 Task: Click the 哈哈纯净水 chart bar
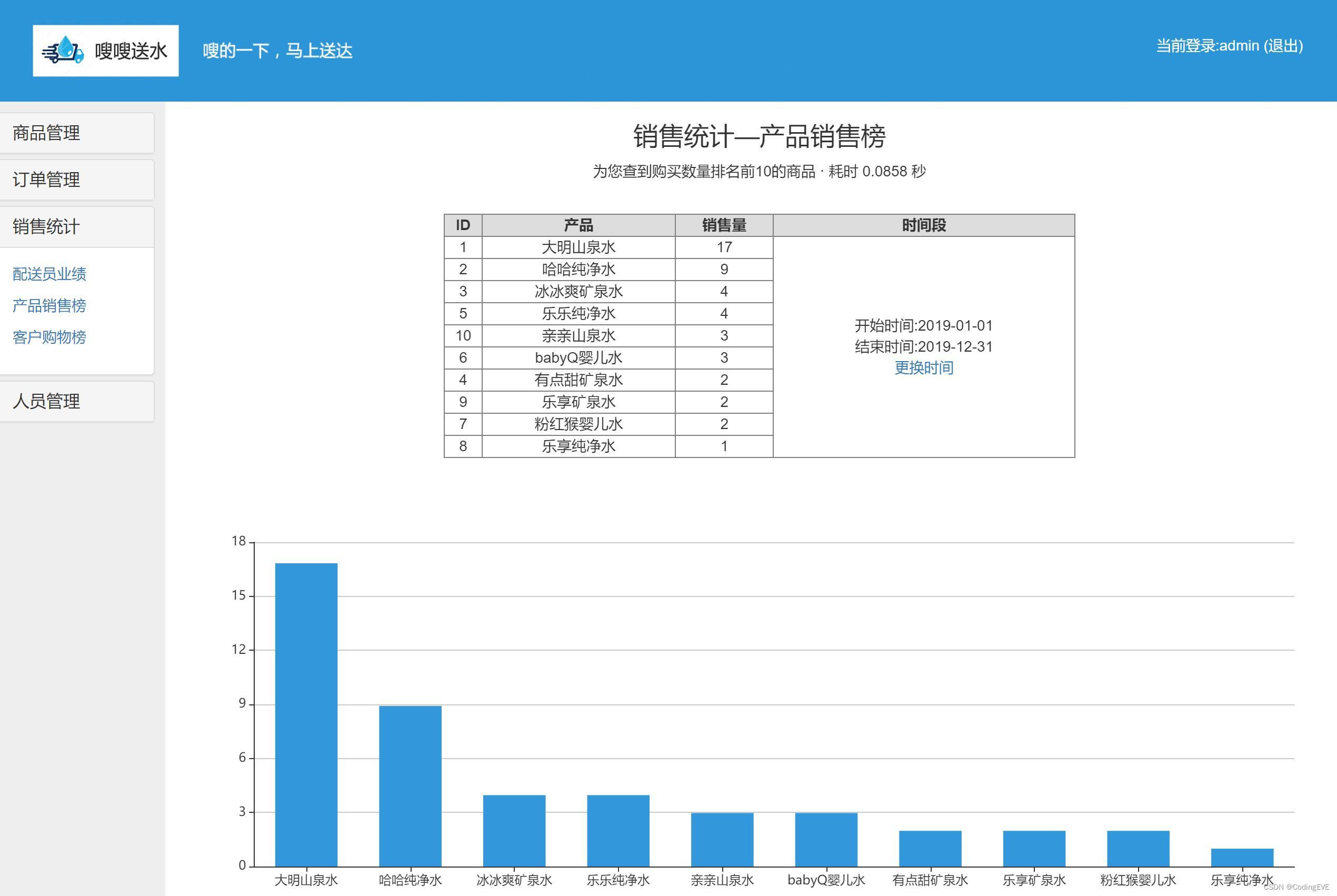coord(410,786)
